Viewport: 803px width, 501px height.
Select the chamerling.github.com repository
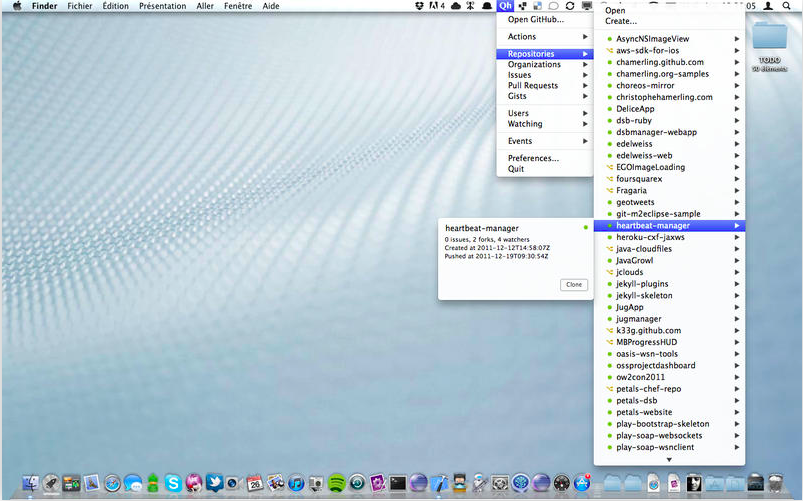tap(669, 62)
